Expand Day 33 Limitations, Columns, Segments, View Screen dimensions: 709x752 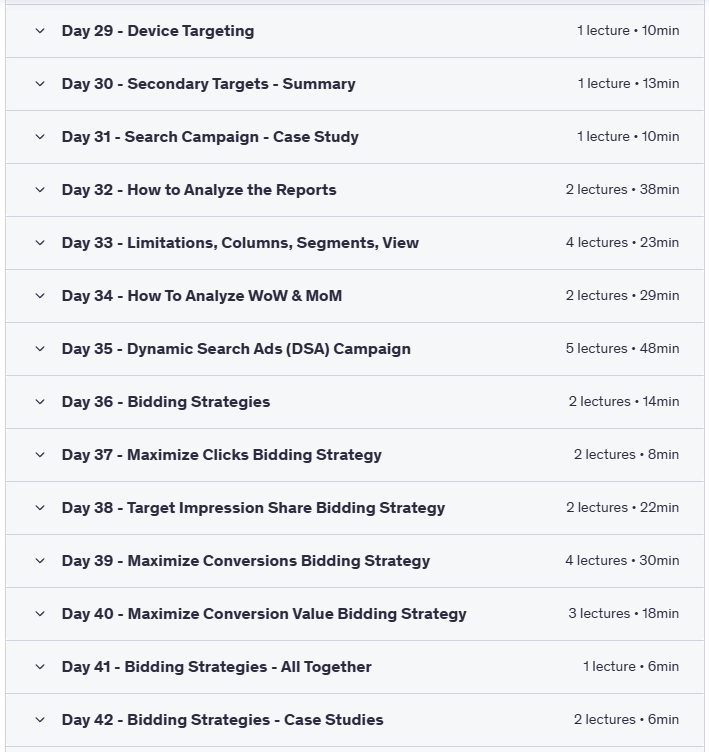coord(240,243)
